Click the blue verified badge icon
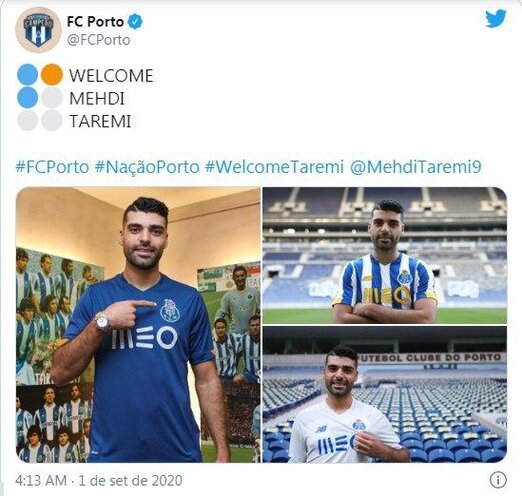 point(135,22)
